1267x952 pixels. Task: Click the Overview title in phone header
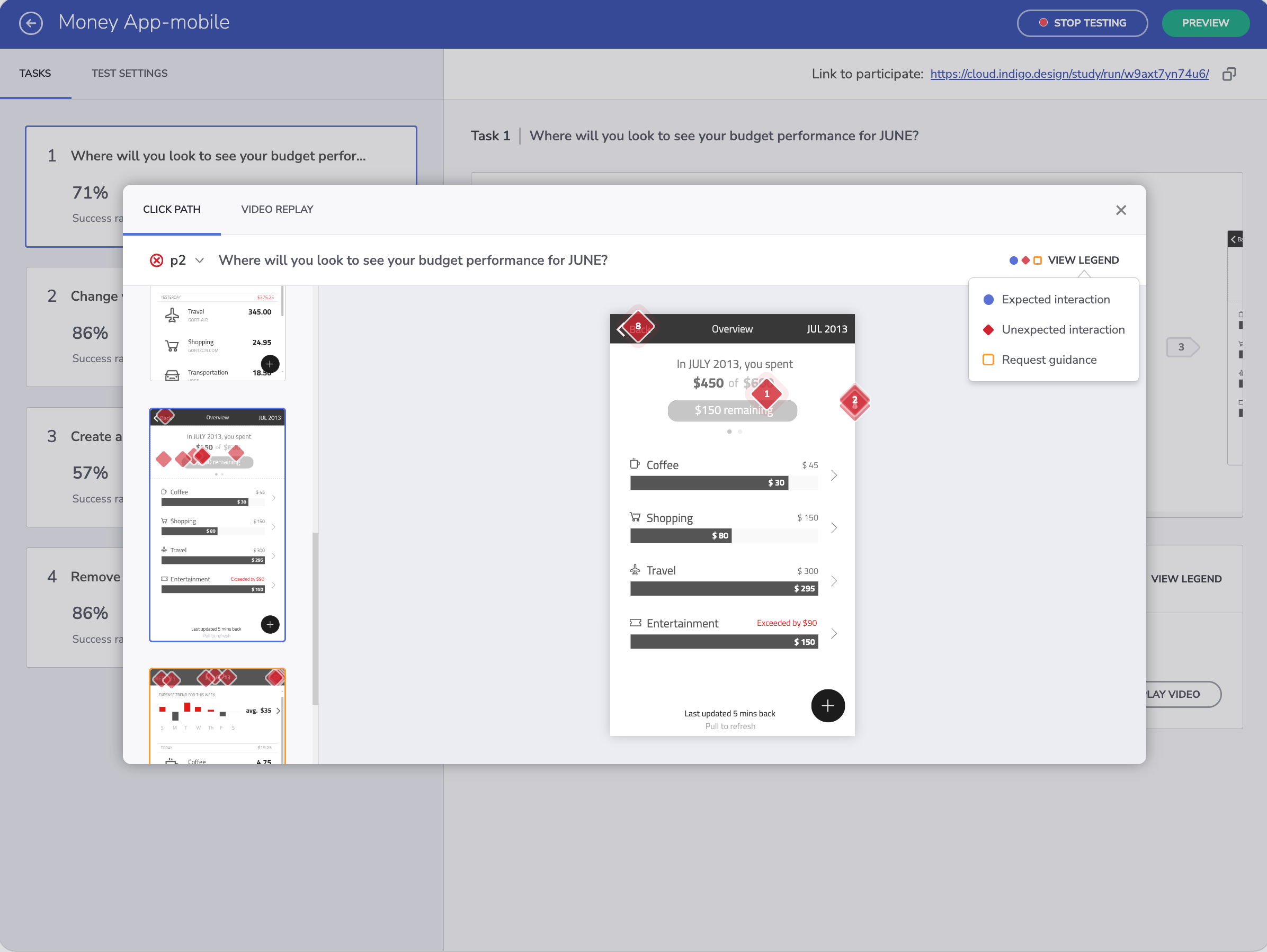click(731, 329)
